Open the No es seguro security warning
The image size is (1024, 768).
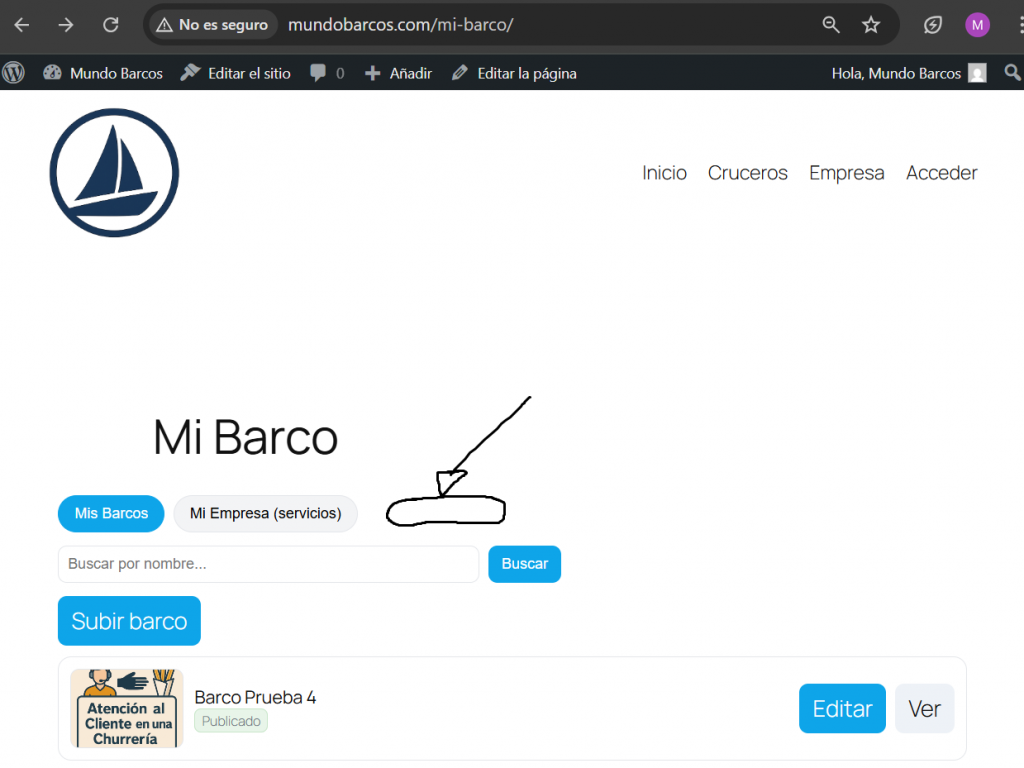[211, 24]
